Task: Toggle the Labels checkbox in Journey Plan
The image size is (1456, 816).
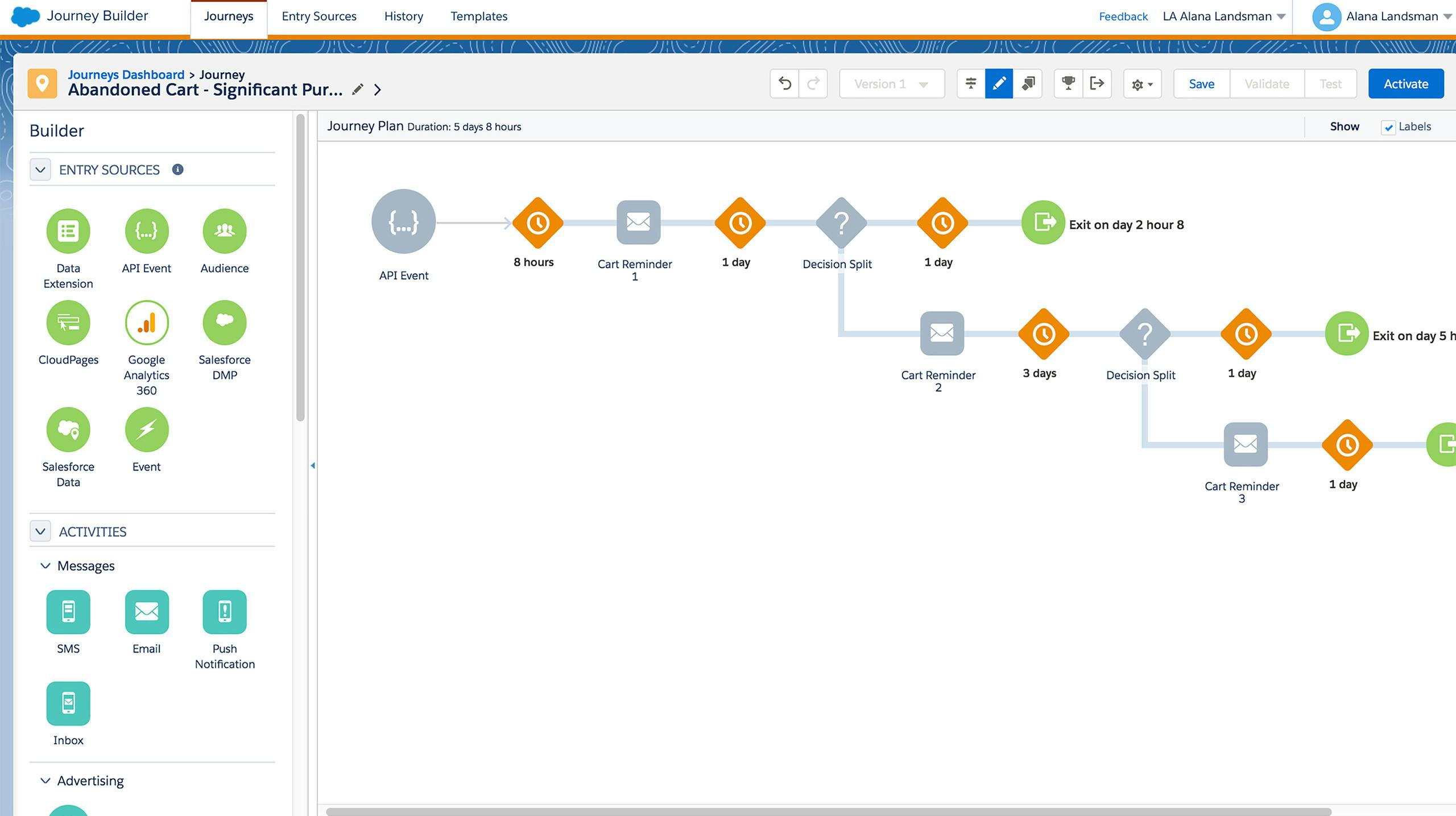Action: click(x=1390, y=126)
